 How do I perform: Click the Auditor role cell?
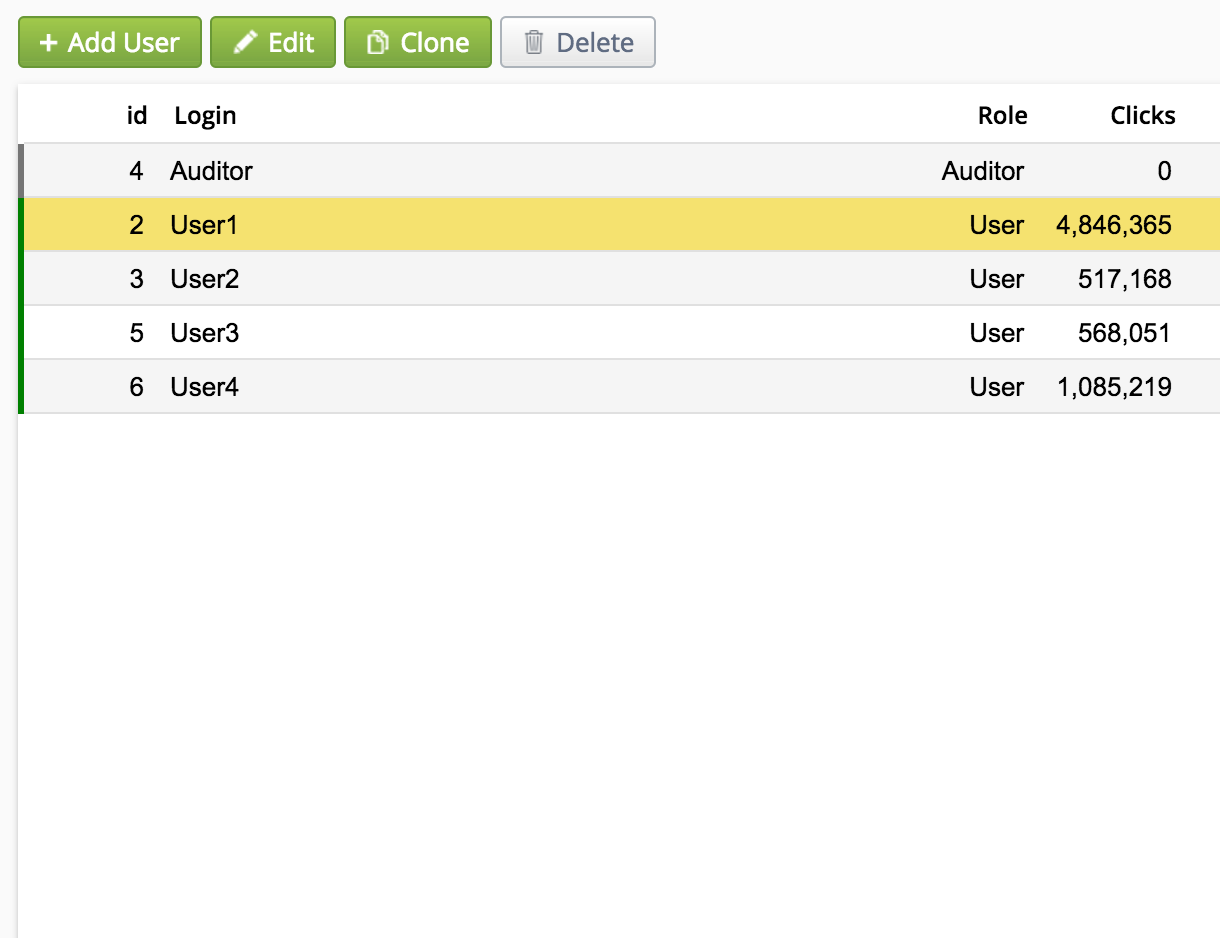tap(983, 171)
